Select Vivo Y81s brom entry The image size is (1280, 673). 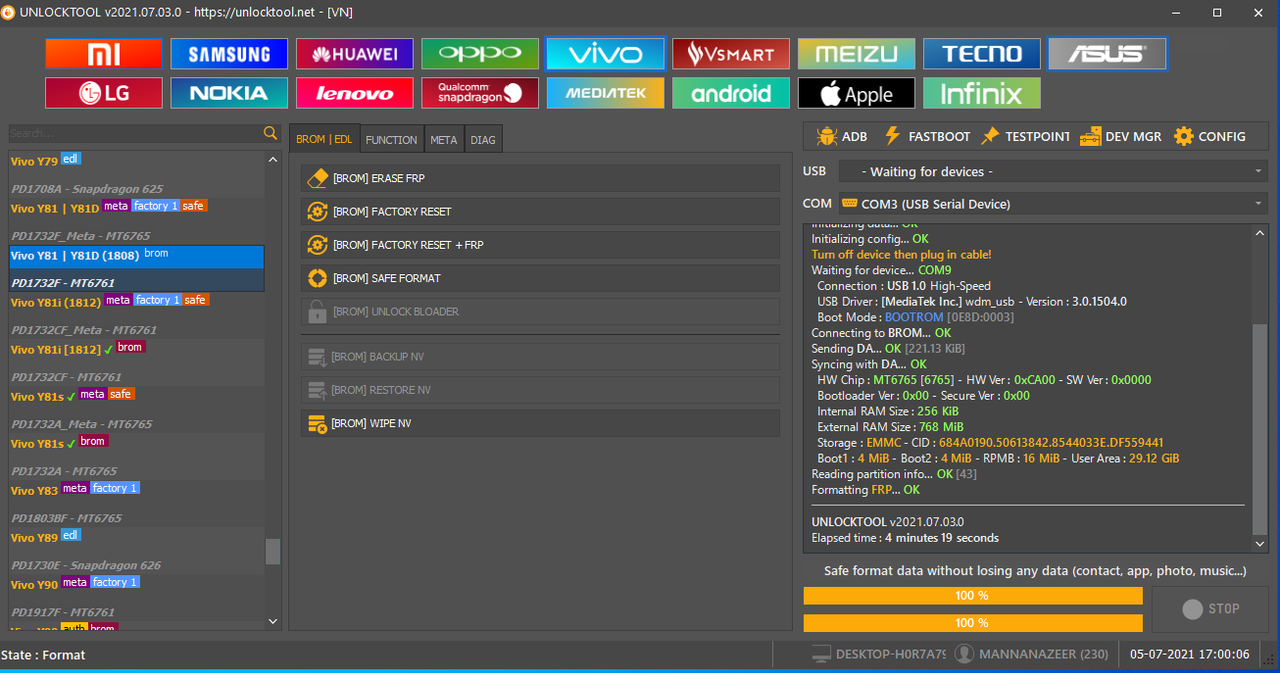click(x=137, y=443)
